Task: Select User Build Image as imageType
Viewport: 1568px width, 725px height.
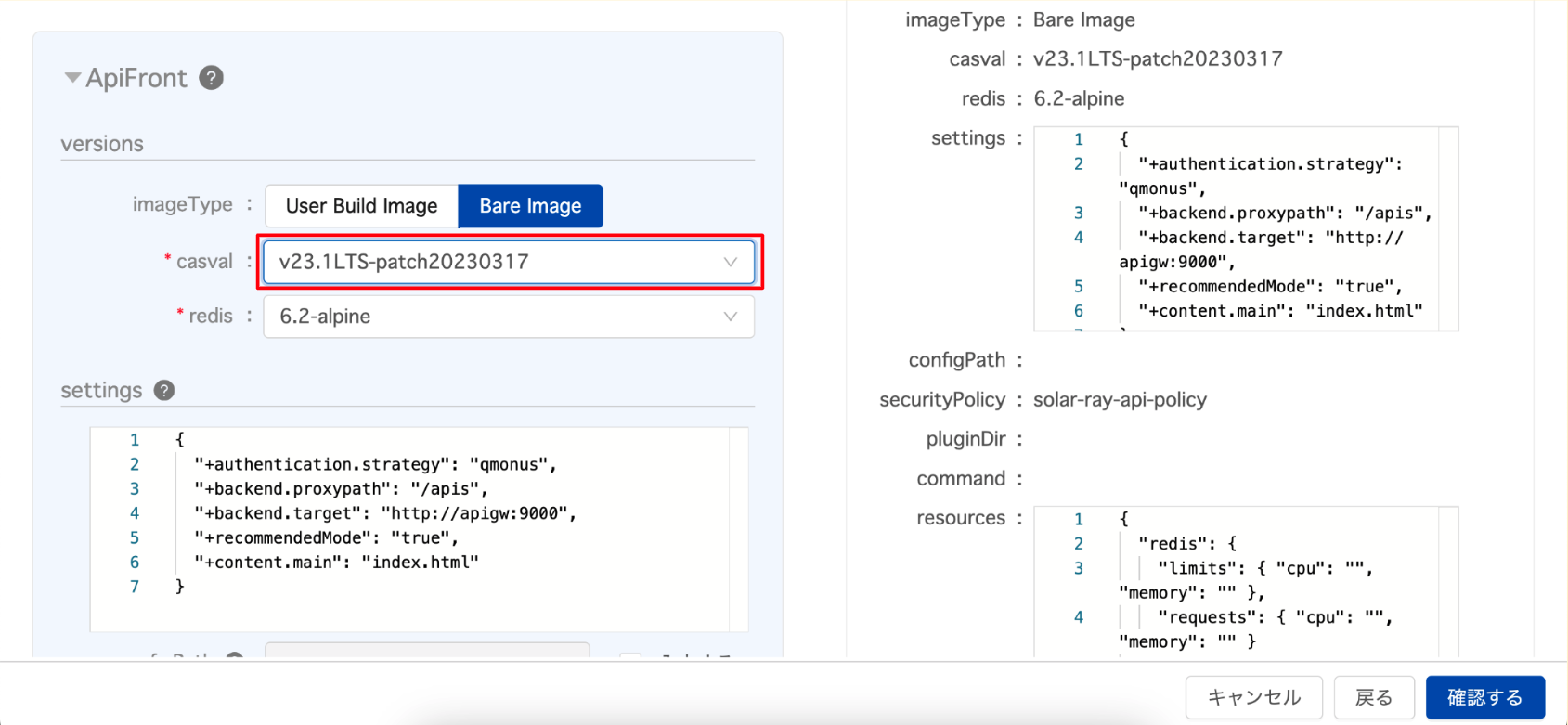Action: click(x=361, y=206)
